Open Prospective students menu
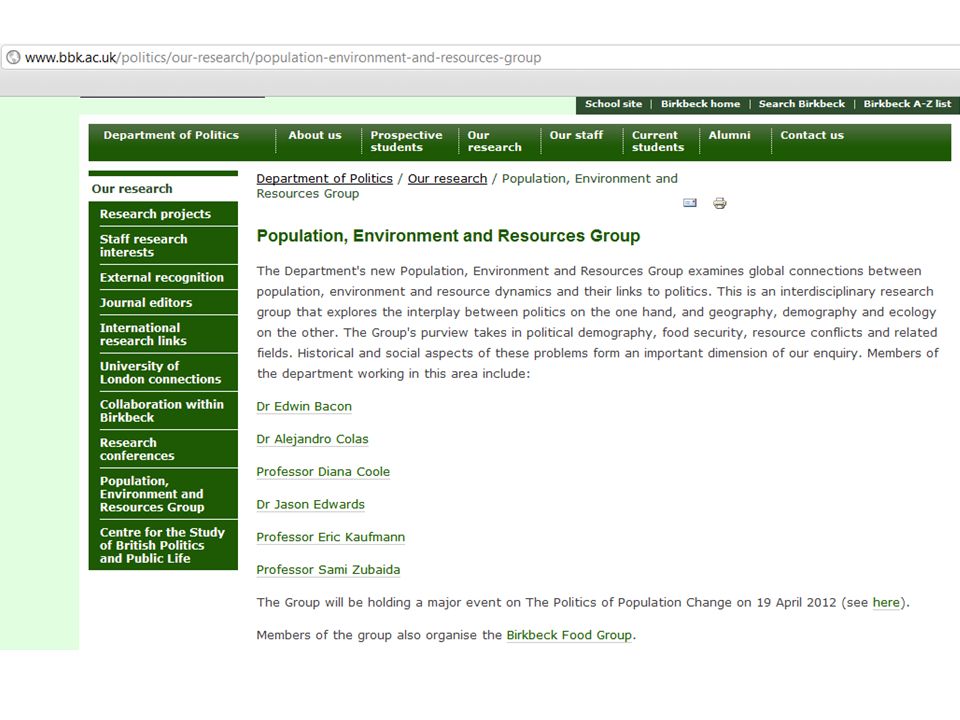The height and width of the screenshot is (720, 960). coord(406,141)
